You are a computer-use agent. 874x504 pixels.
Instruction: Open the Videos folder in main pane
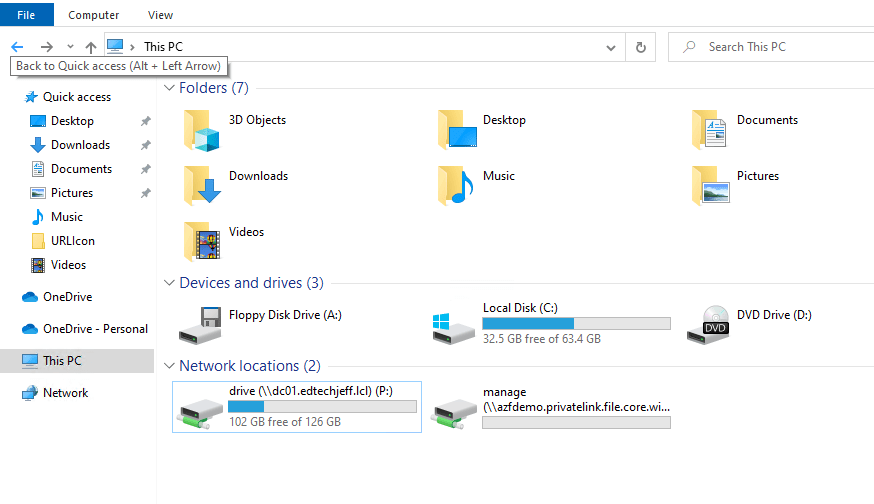coord(203,241)
